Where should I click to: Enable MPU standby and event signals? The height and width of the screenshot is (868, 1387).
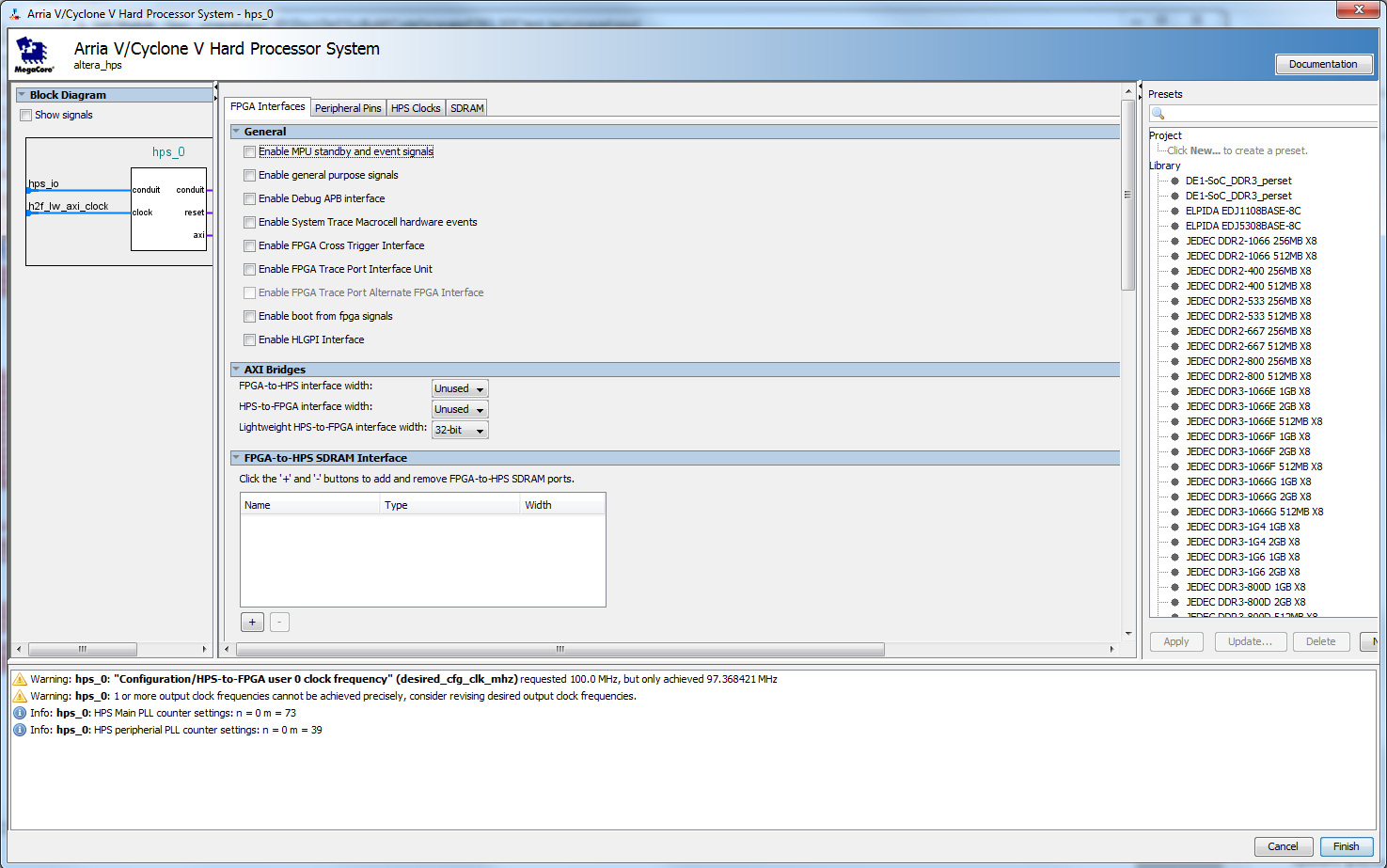coord(249,151)
